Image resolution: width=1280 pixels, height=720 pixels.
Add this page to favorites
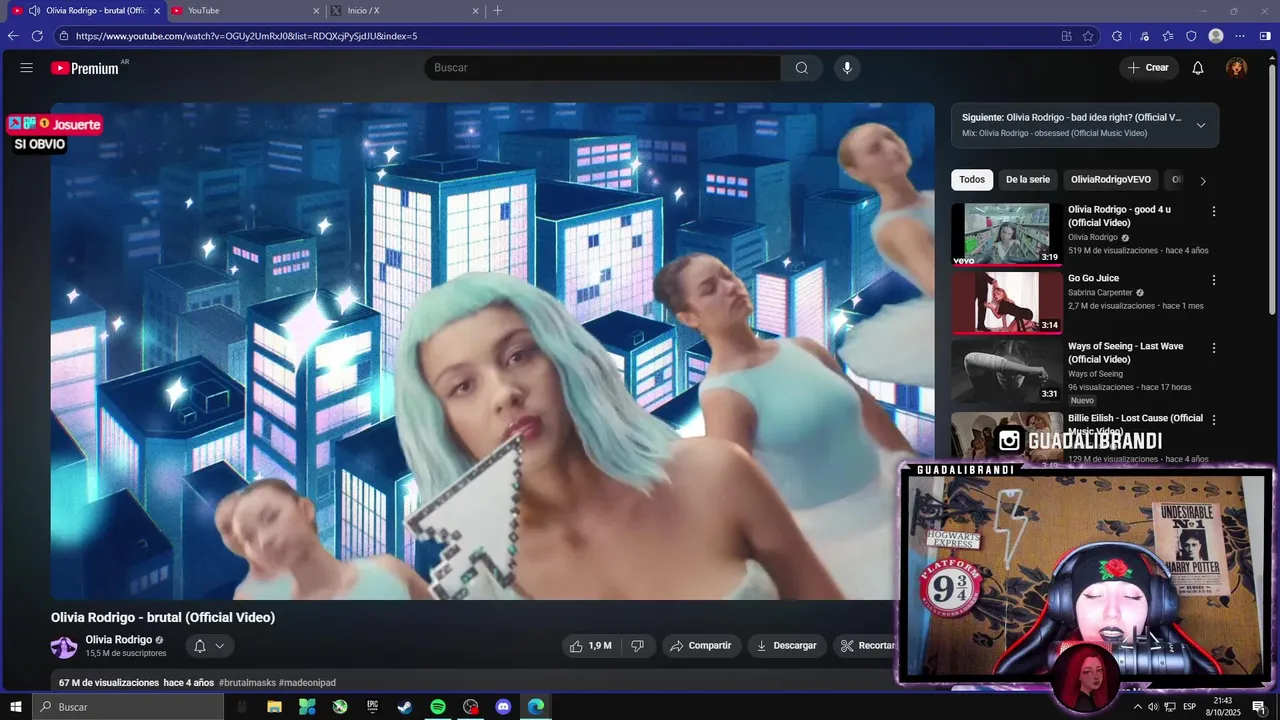coord(1088,36)
